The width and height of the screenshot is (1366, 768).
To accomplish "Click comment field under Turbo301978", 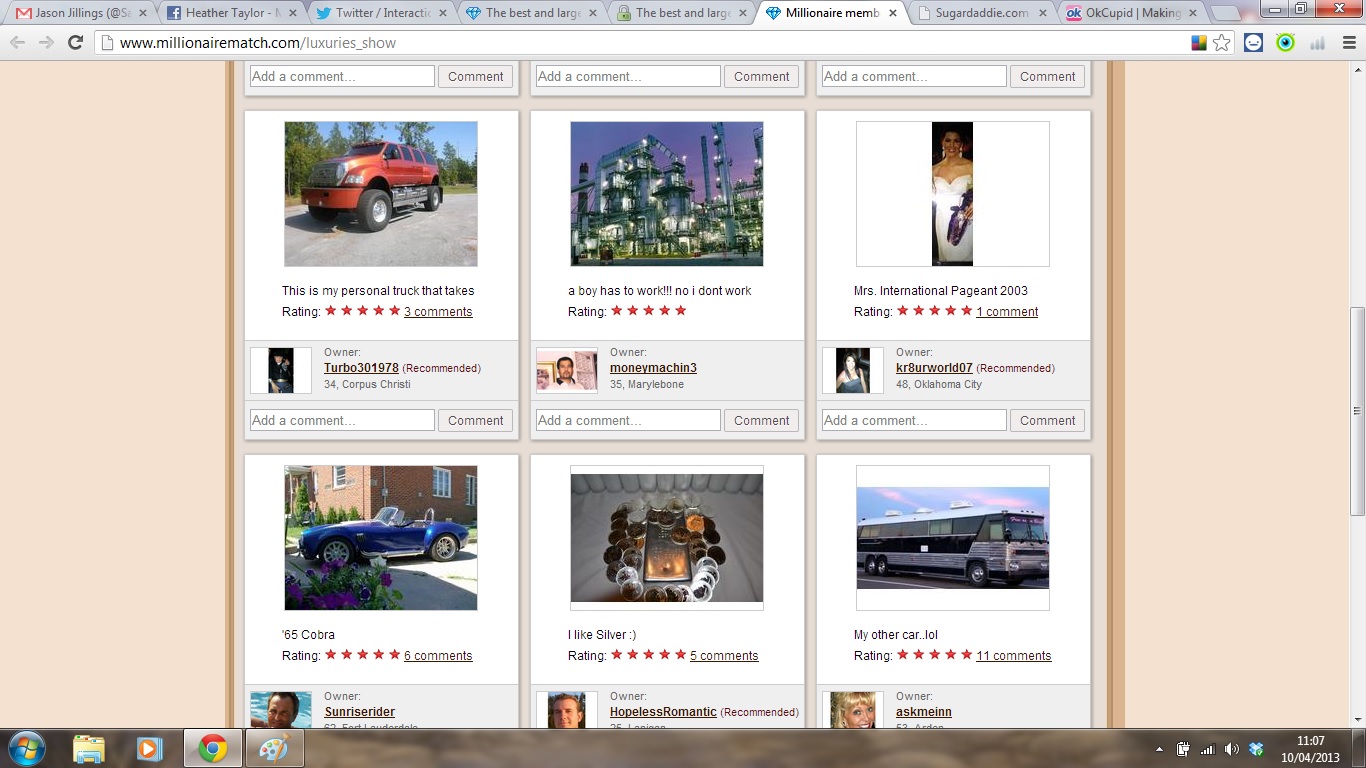I will coord(342,421).
